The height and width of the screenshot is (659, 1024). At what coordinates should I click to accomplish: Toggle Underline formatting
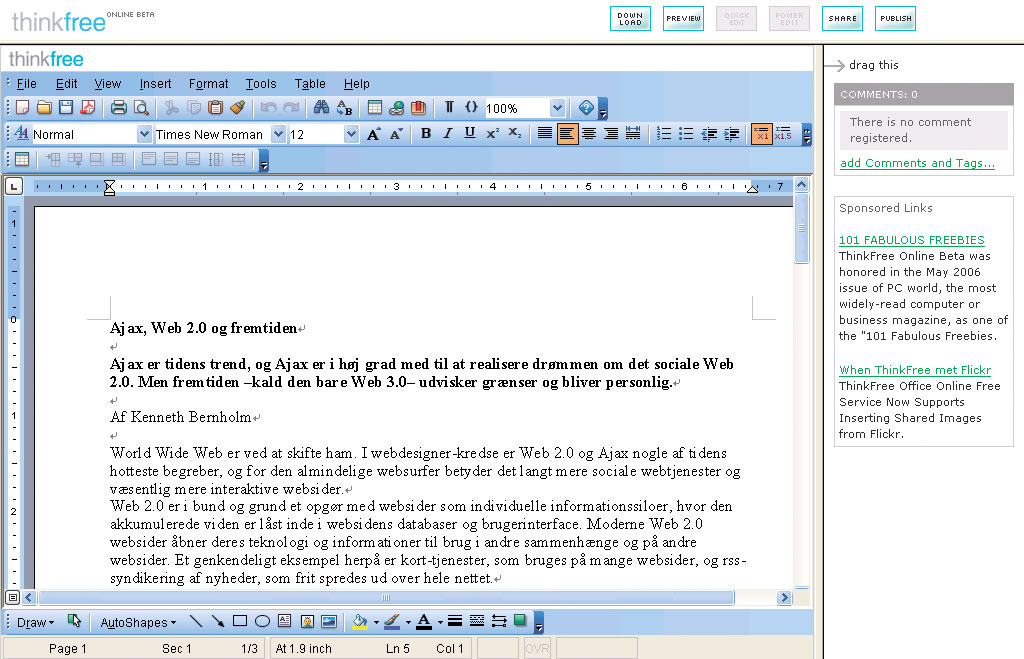470,134
